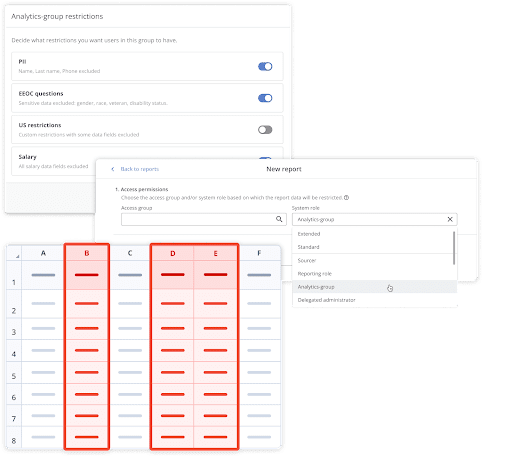Disable the PII restriction toggle
Image resolution: width=512 pixels, height=457 pixels.
pyautogui.click(x=265, y=66)
